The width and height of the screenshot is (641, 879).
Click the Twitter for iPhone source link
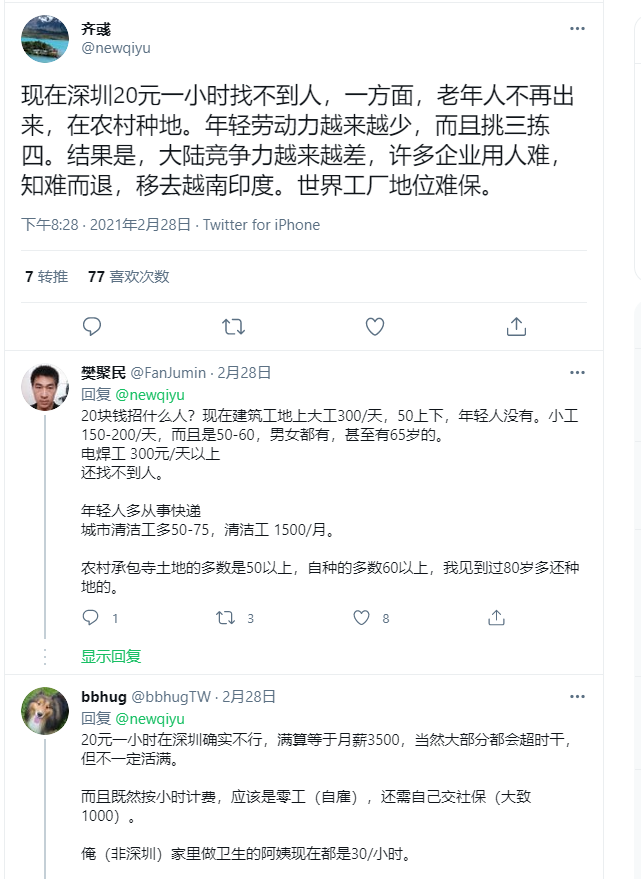pos(261,225)
